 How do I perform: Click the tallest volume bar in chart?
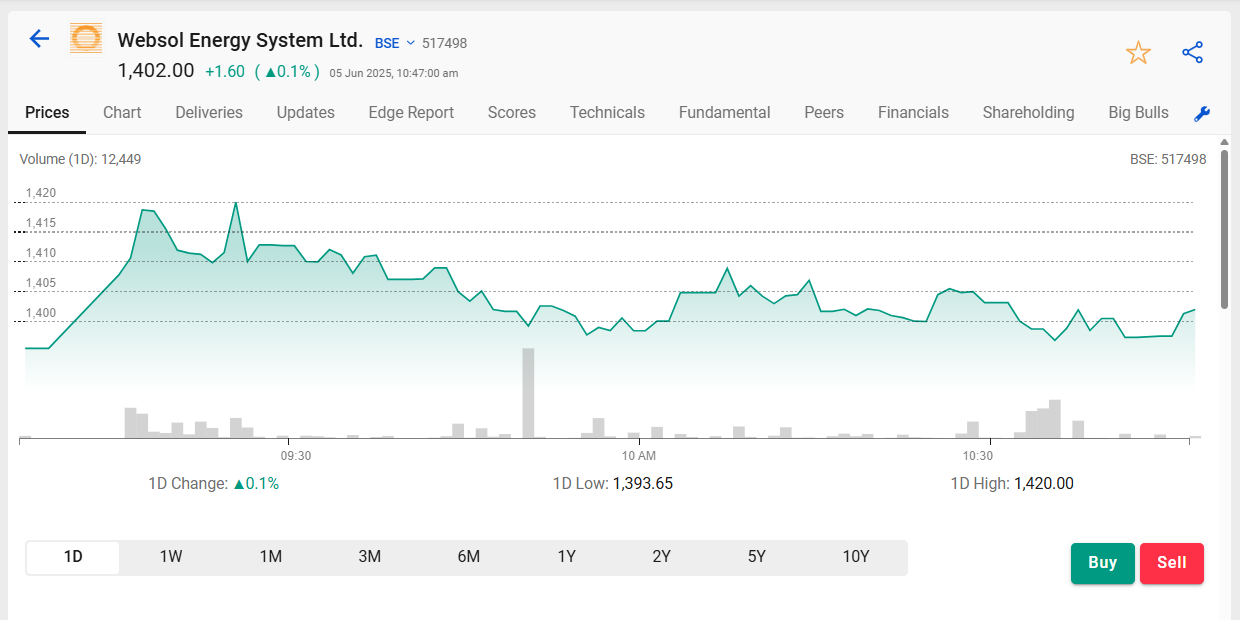(x=528, y=393)
